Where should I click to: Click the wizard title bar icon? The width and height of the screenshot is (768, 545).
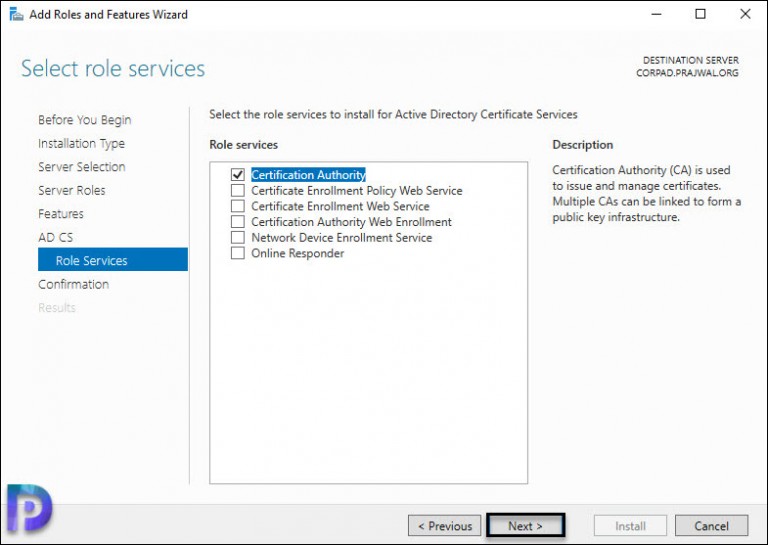[16, 14]
